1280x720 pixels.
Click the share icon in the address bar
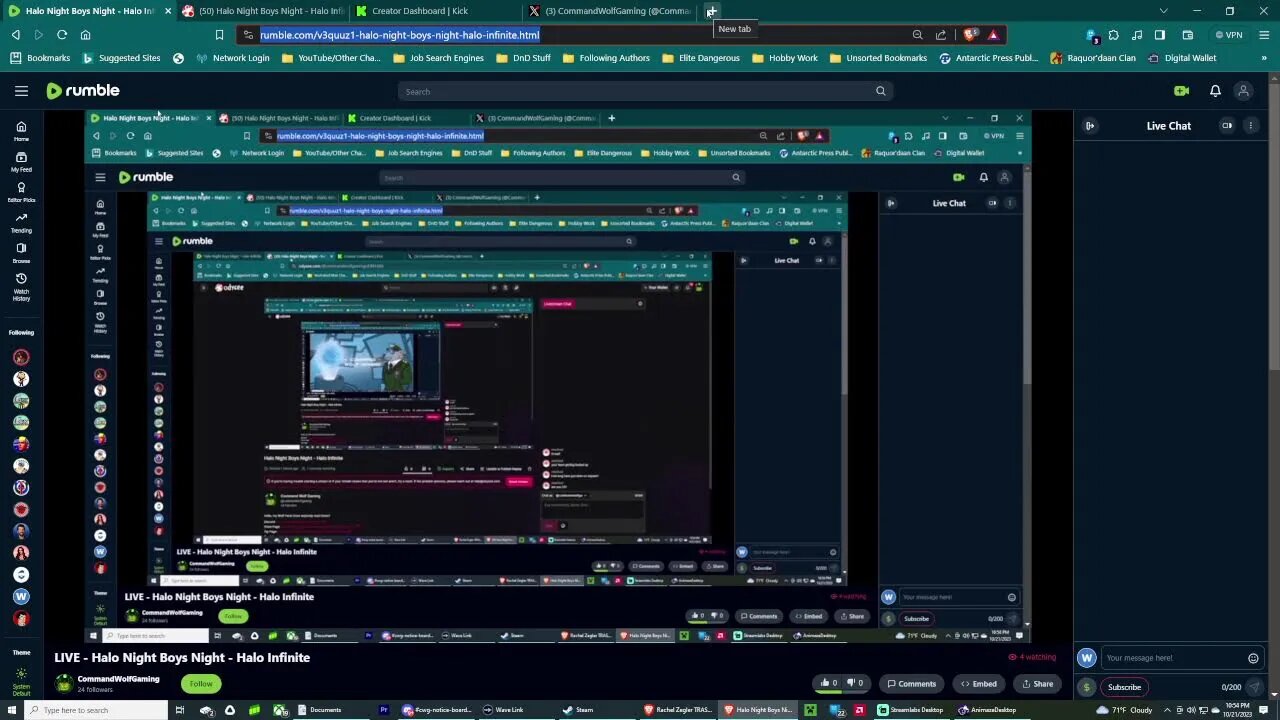[941, 35]
